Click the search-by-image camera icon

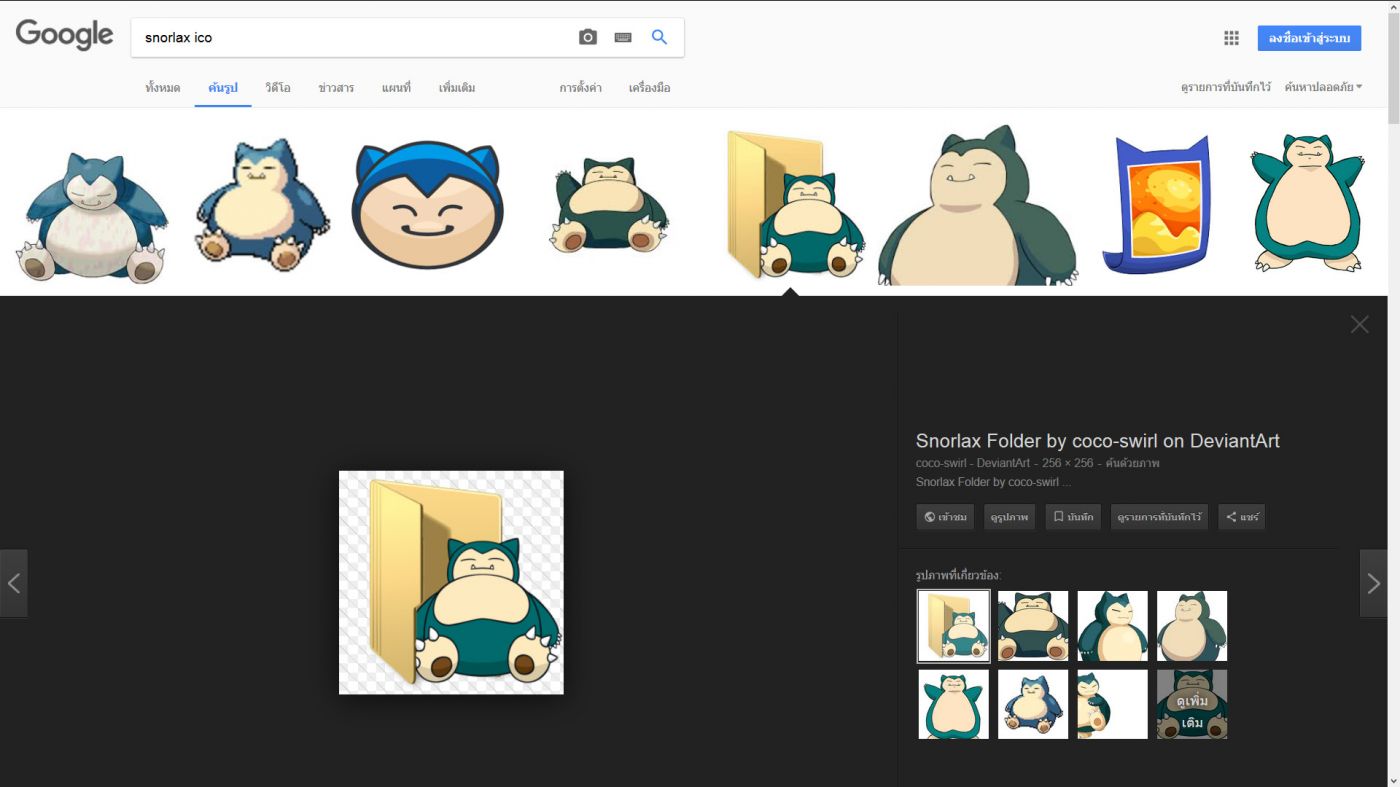tap(588, 37)
